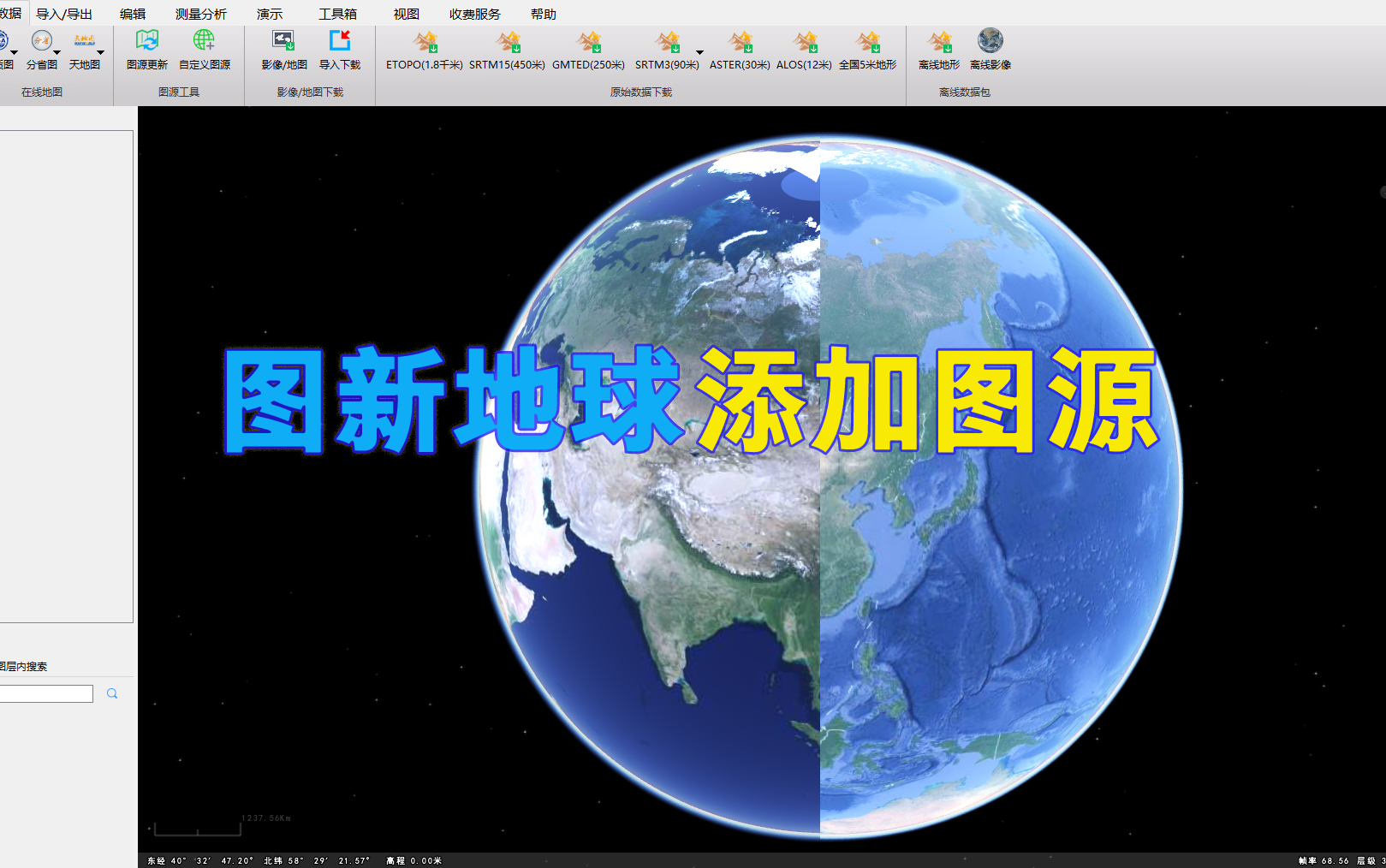Expand the 分省图 dropdown arrow
The image size is (1386, 868).
tap(57, 52)
